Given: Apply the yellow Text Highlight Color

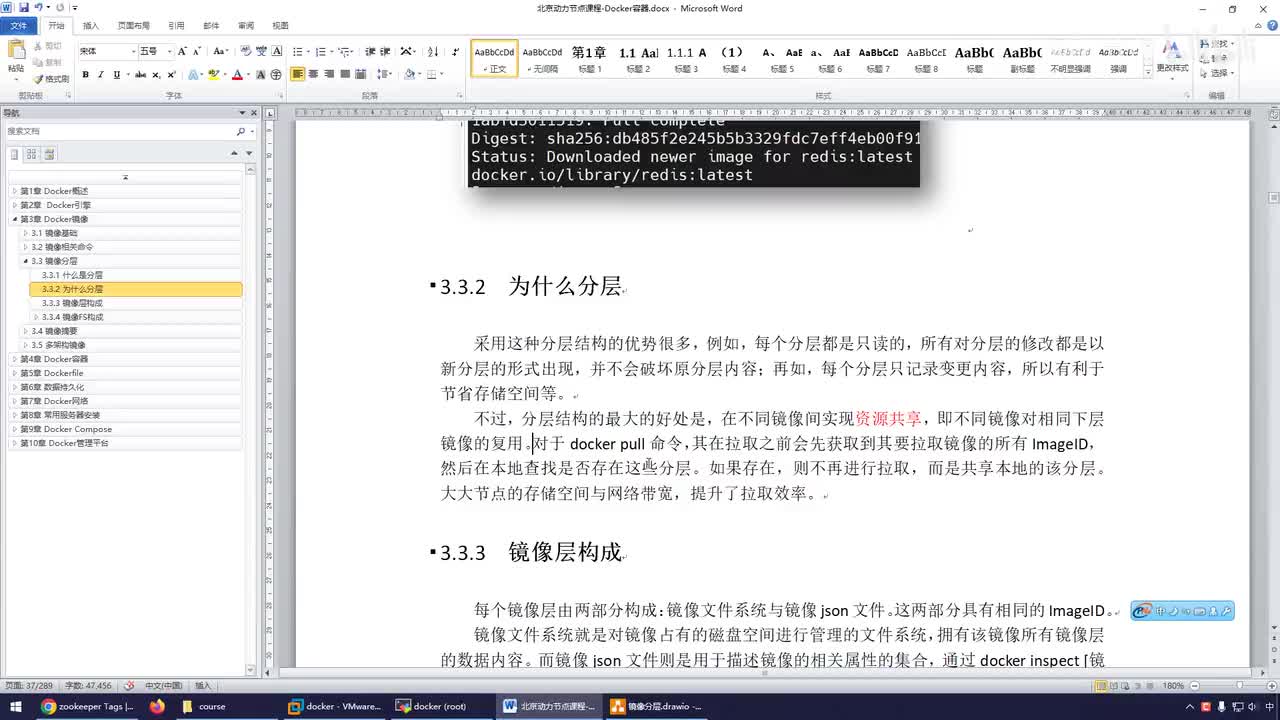Looking at the screenshot, I should click(x=214, y=74).
